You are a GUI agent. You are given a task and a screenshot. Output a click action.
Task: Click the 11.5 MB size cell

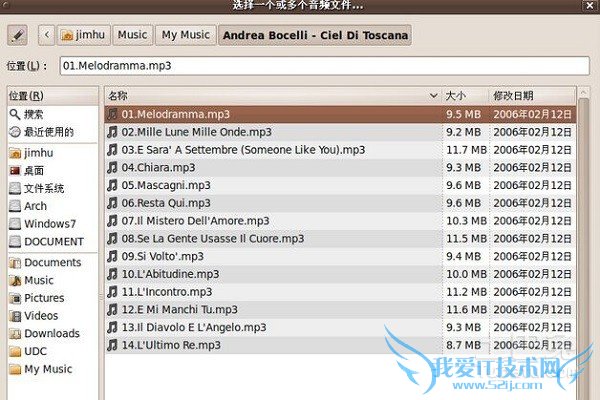click(x=466, y=238)
